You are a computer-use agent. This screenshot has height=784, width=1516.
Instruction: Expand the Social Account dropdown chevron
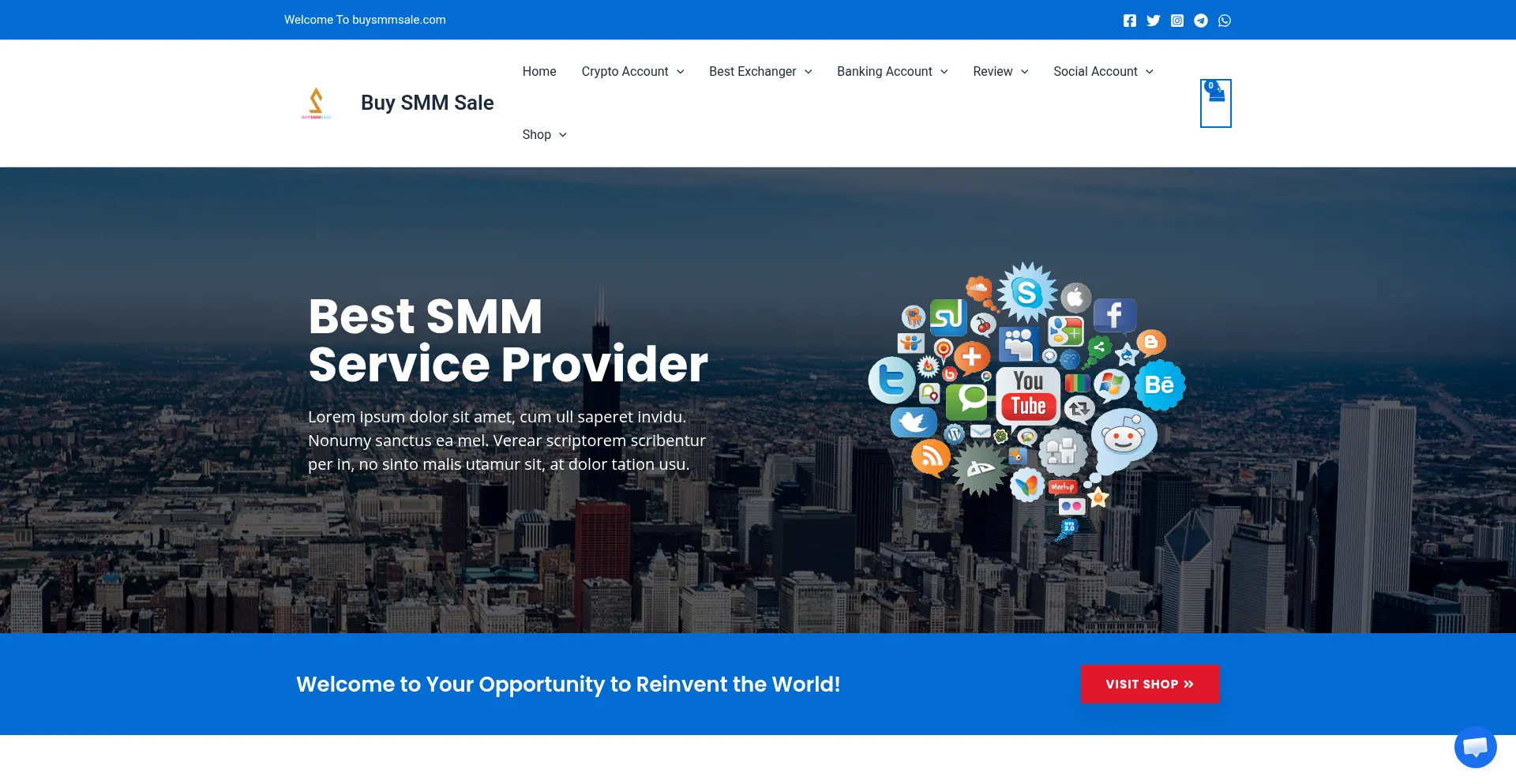click(x=1150, y=72)
